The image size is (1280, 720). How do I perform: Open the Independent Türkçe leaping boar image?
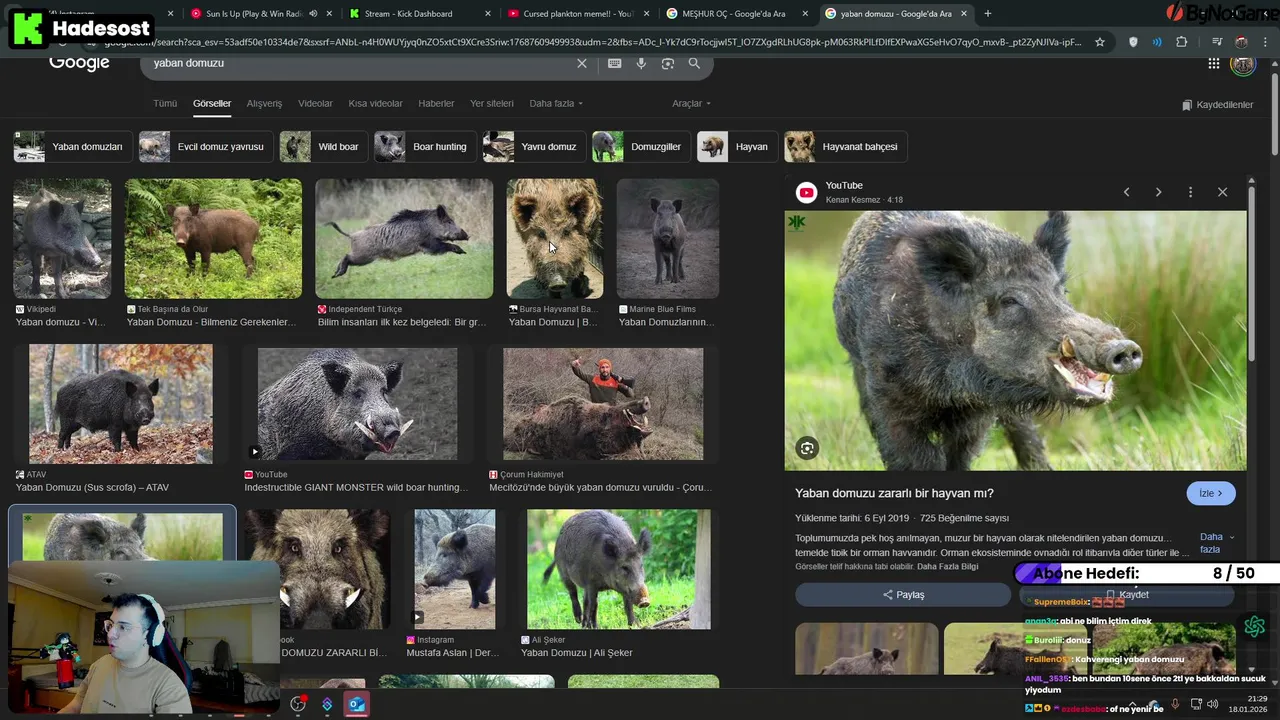coord(404,239)
